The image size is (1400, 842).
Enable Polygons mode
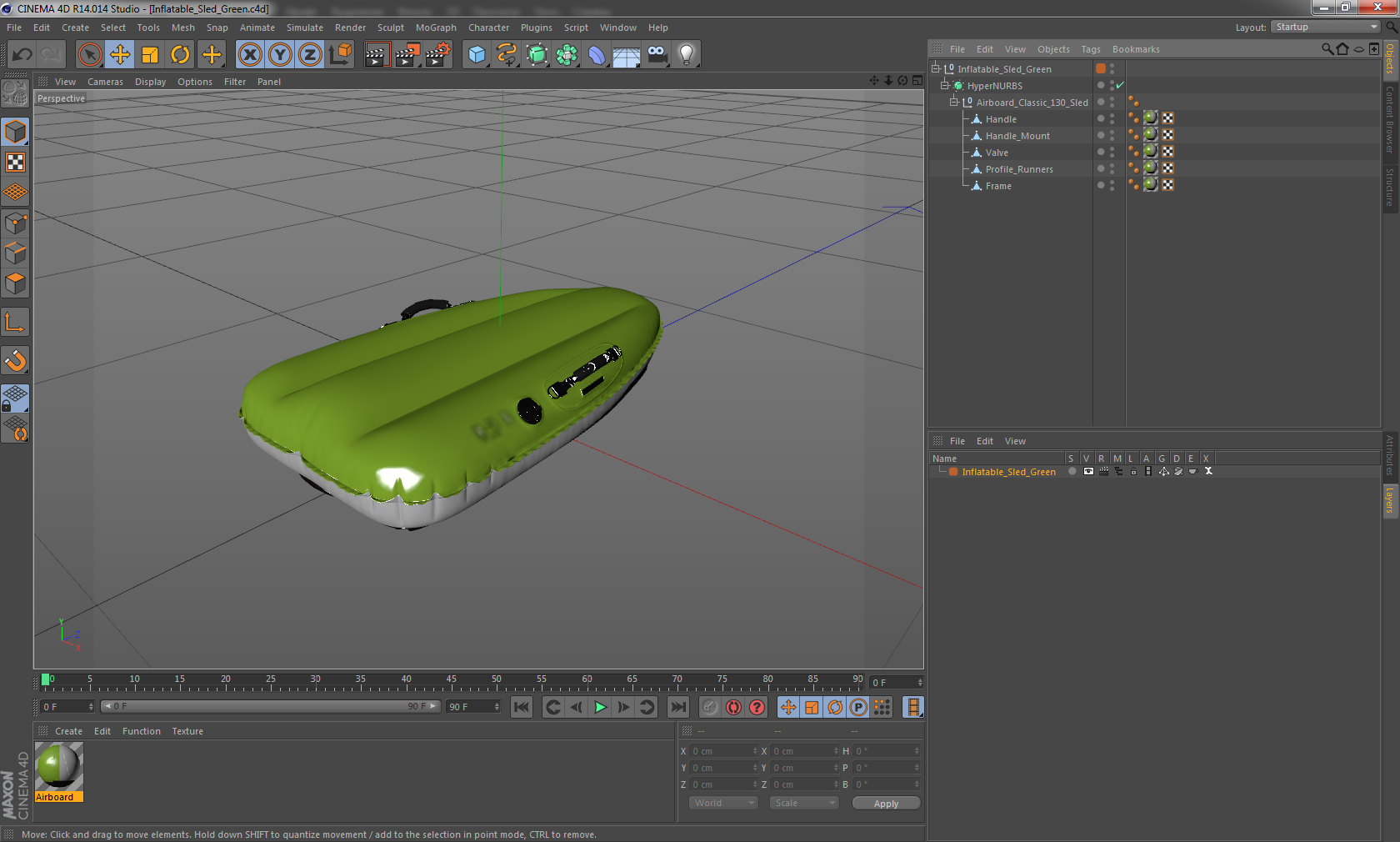pos(16,283)
